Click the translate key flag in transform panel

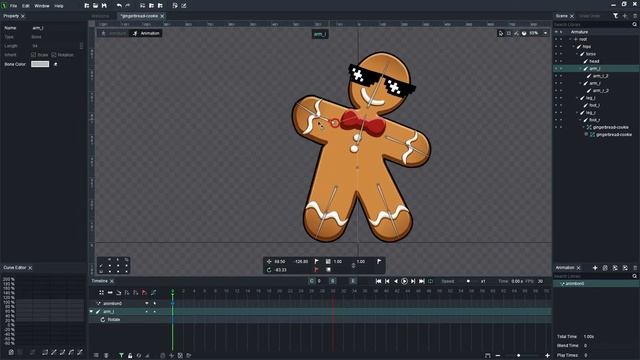[316, 261]
